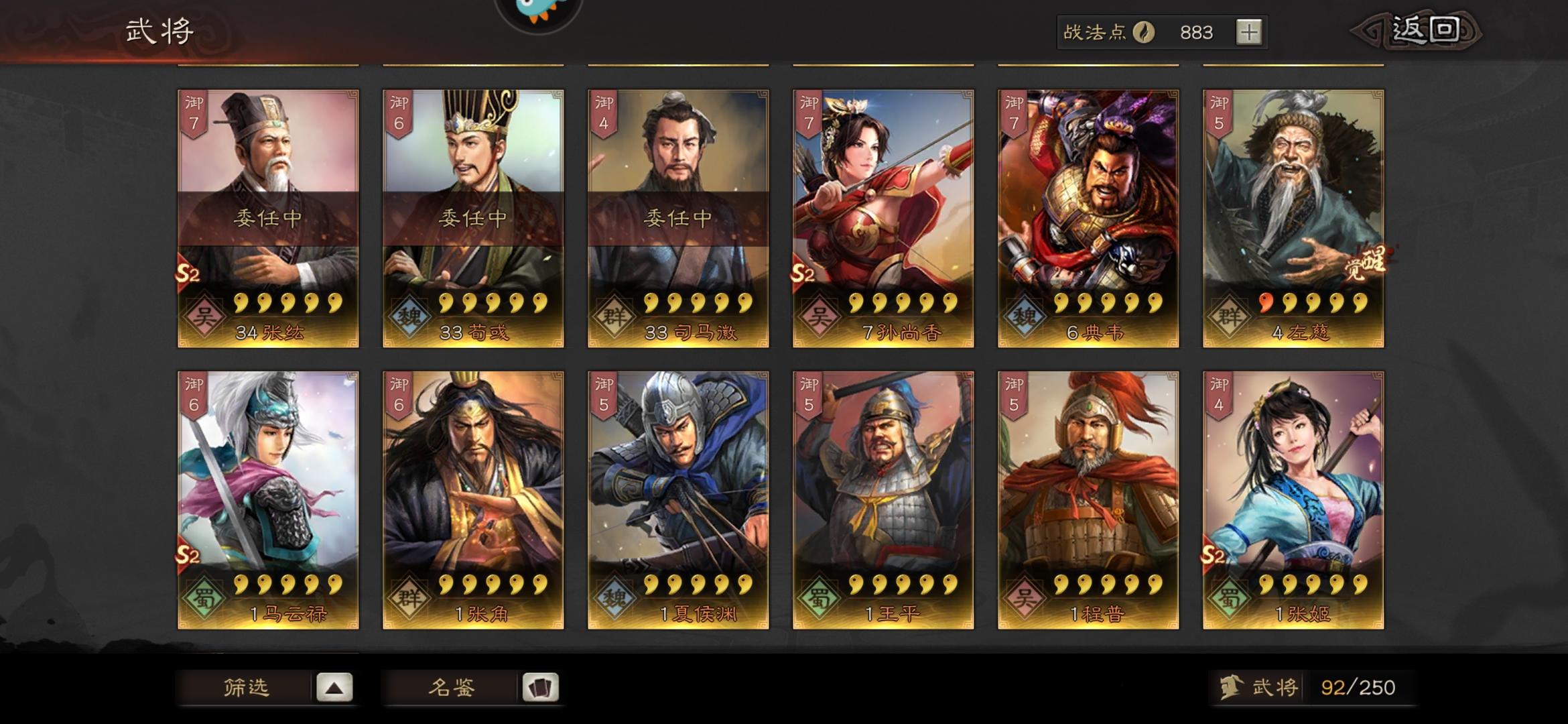Choose the 张姬 general card
Image resolution: width=1568 pixels, height=724 pixels.
click(1293, 500)
